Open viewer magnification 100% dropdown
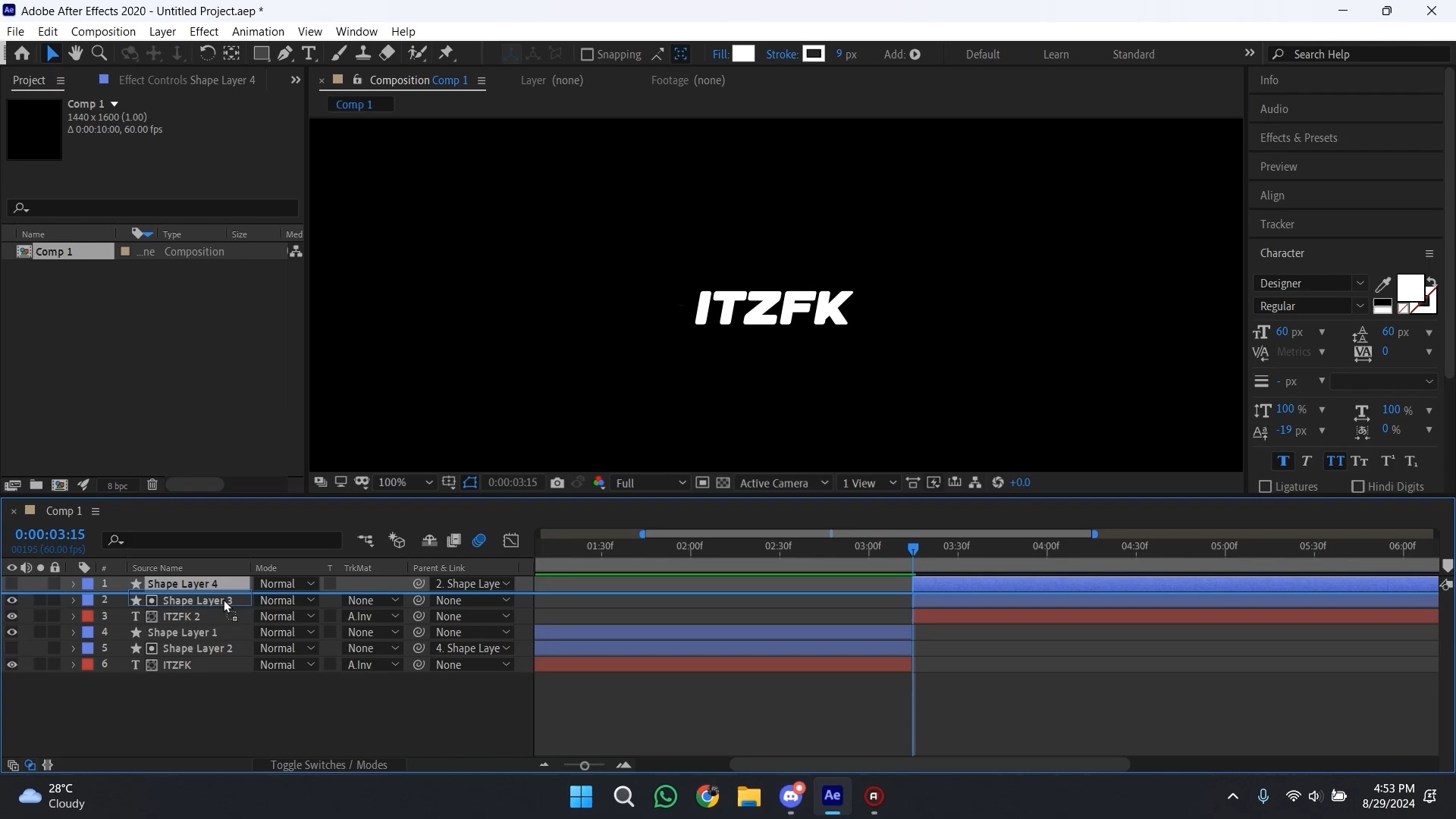The height and width of the screenshot is (819, 1456). (405, 483)
